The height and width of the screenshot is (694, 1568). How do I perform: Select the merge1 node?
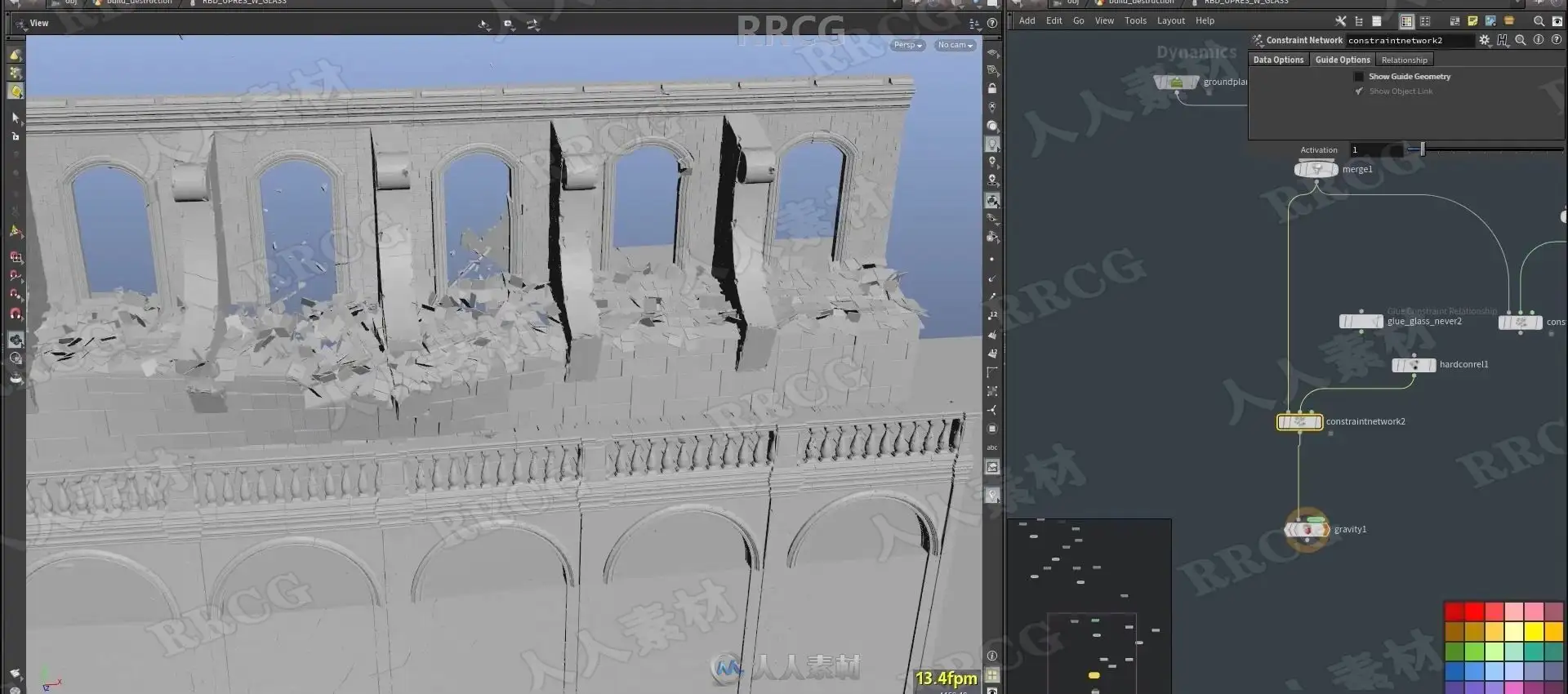point(1316,169)
